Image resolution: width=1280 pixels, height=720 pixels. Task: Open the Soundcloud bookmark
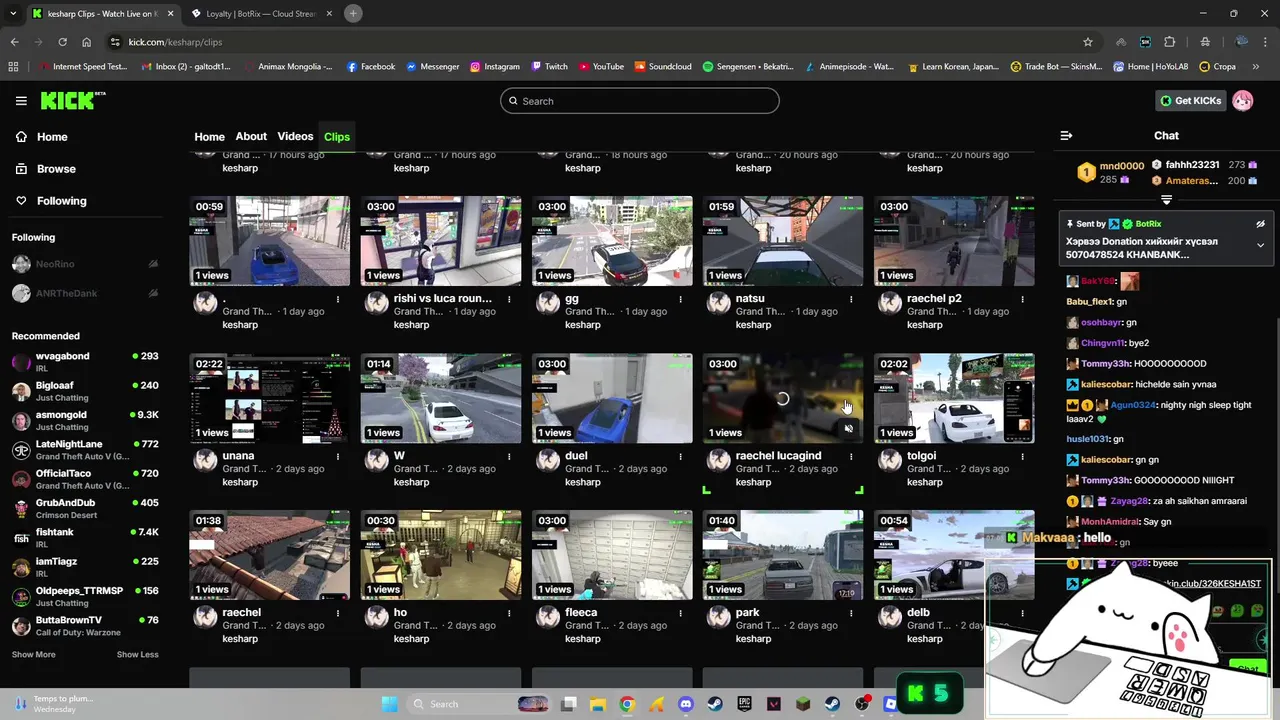(663, 67)
